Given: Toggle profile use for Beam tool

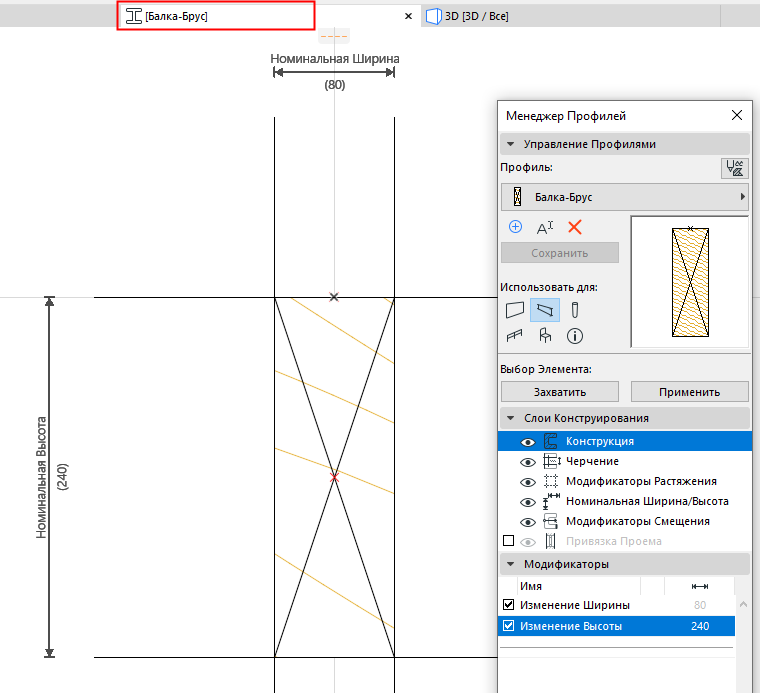Looking at the screenshot, I should click(545, 310).
